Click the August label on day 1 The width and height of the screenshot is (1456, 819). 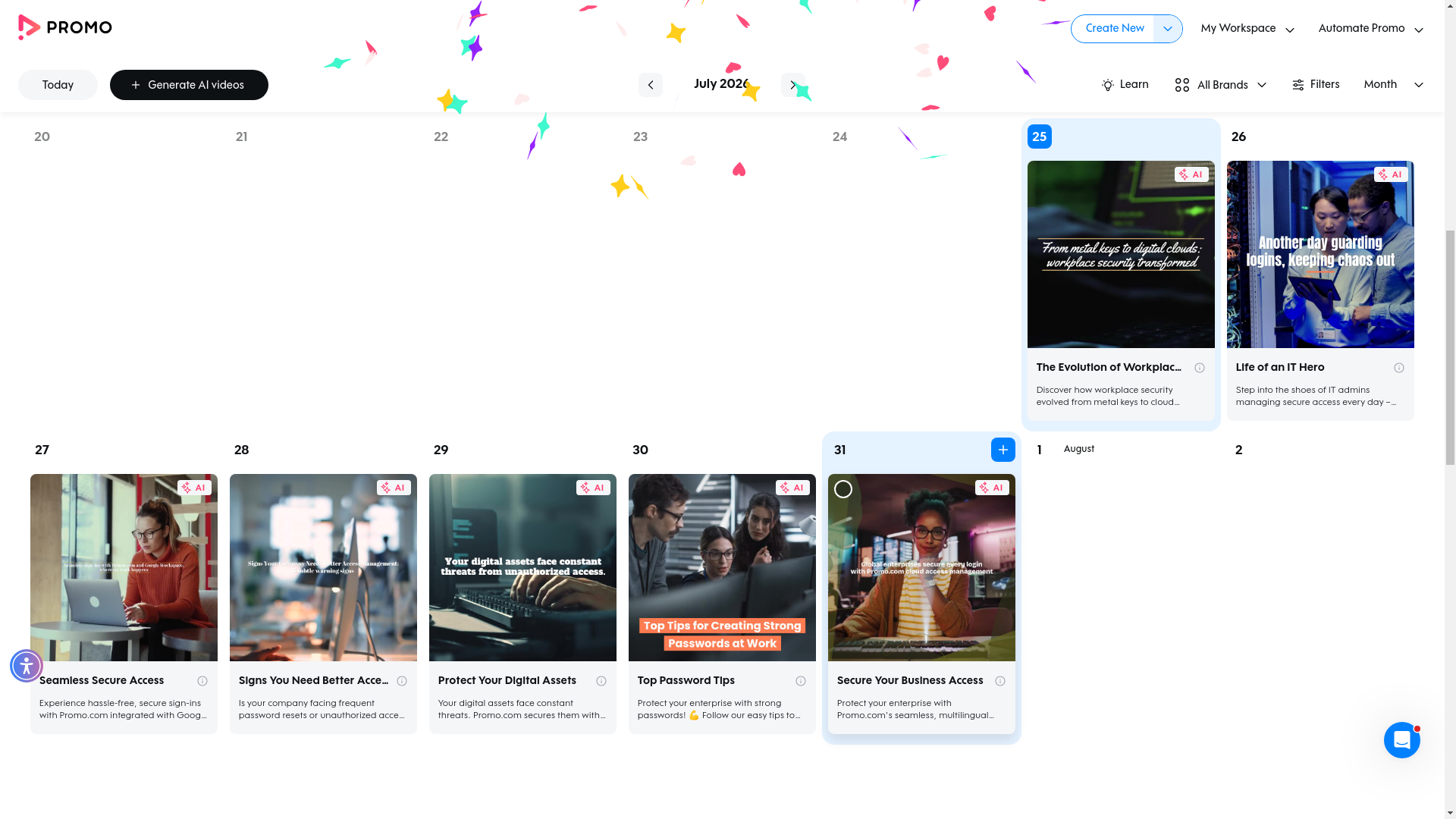1078,450
